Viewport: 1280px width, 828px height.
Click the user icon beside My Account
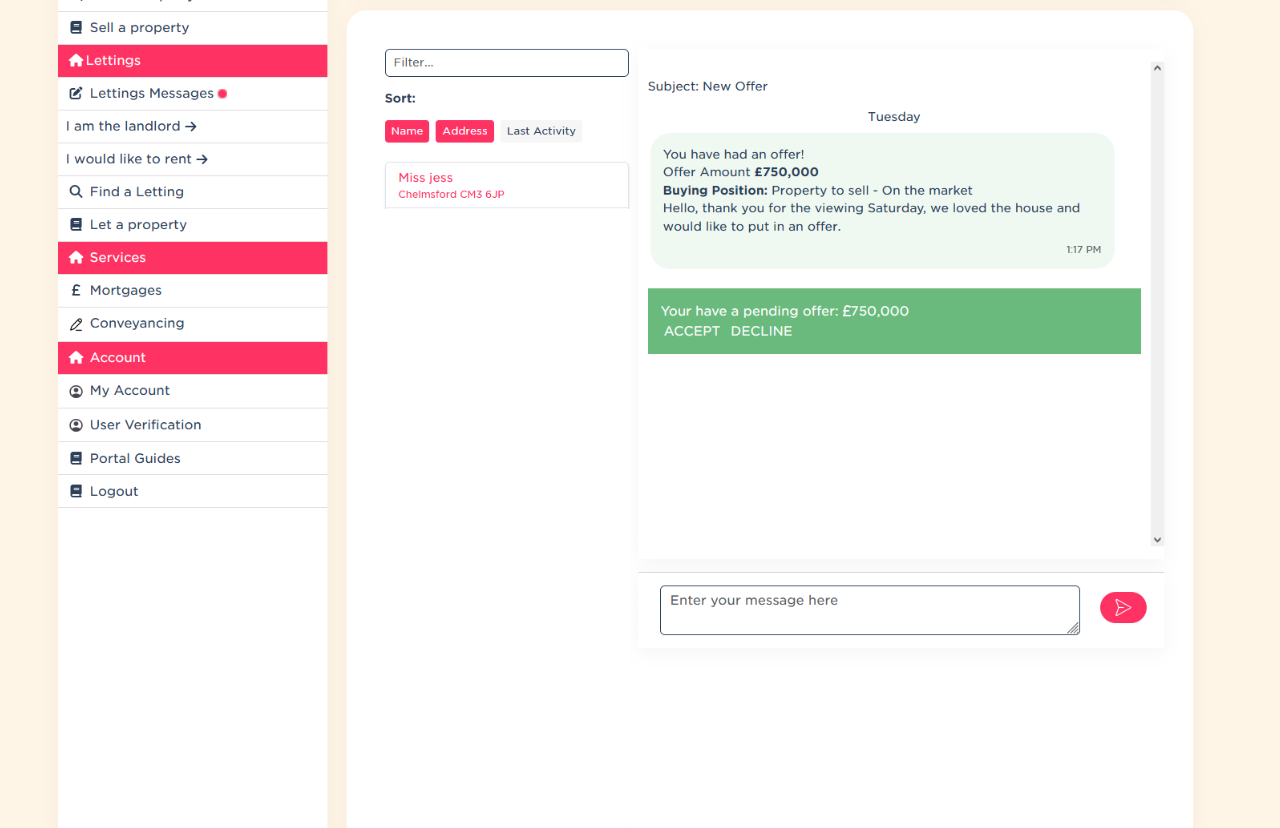coord(76,391)
